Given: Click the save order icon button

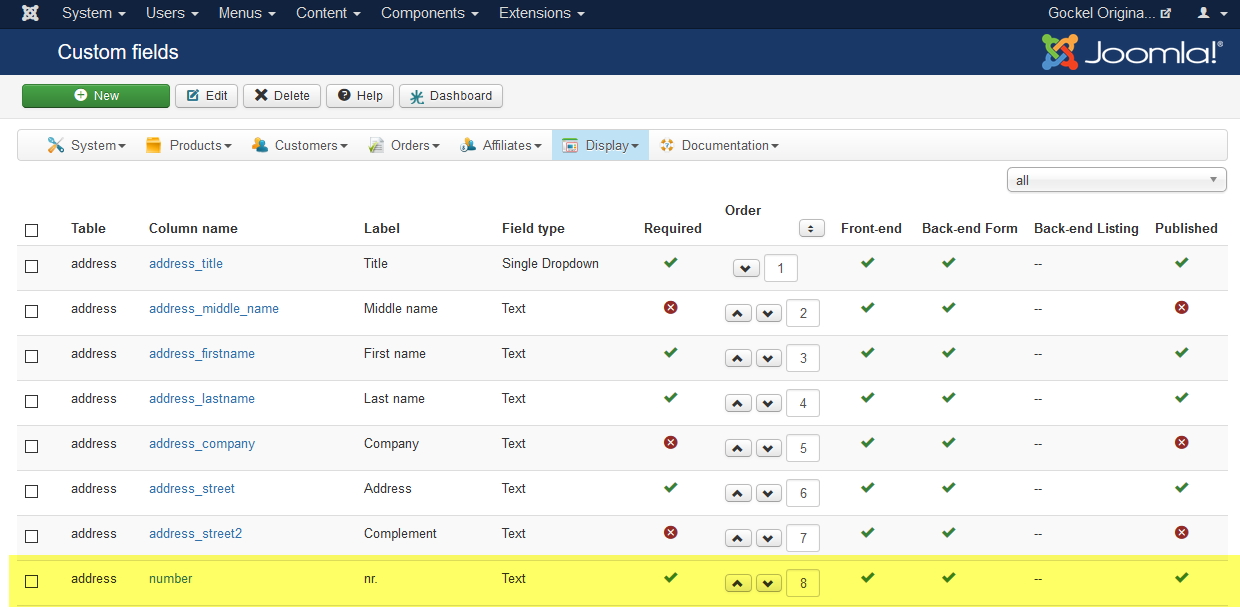Looking at the screenshot, I should [x=811, y=229].
